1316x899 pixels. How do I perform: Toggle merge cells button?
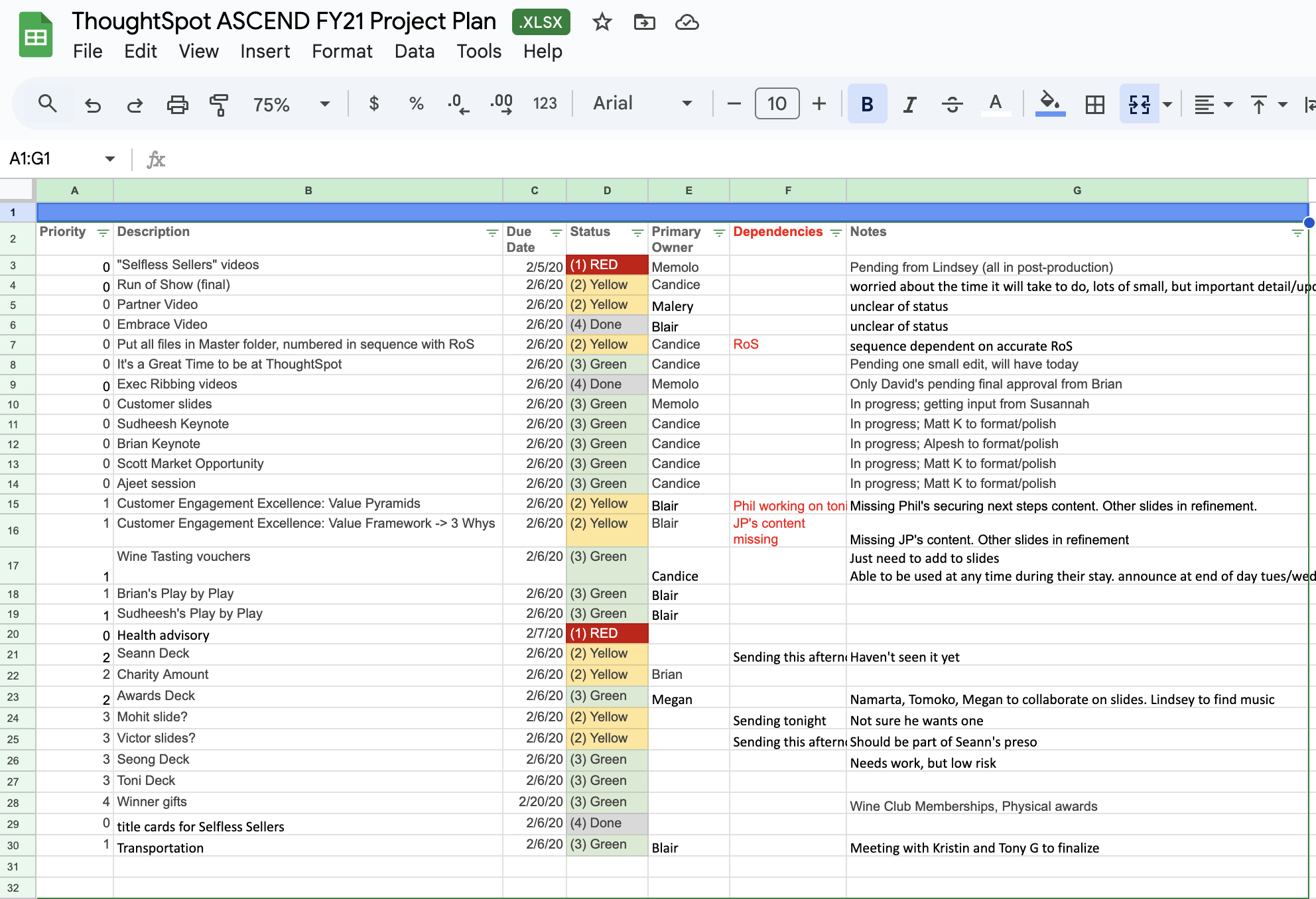pos(1139,104)
